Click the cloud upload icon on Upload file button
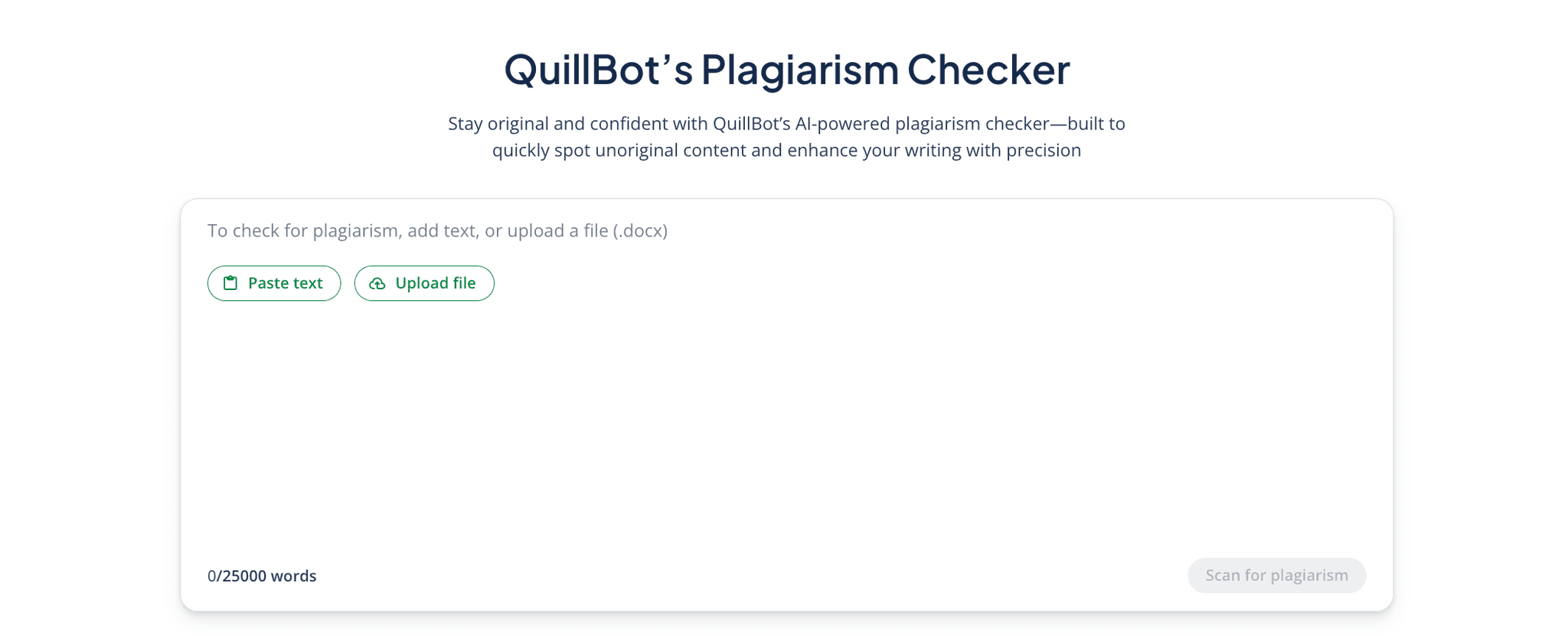1568x636 pixels. click(377, 282)
